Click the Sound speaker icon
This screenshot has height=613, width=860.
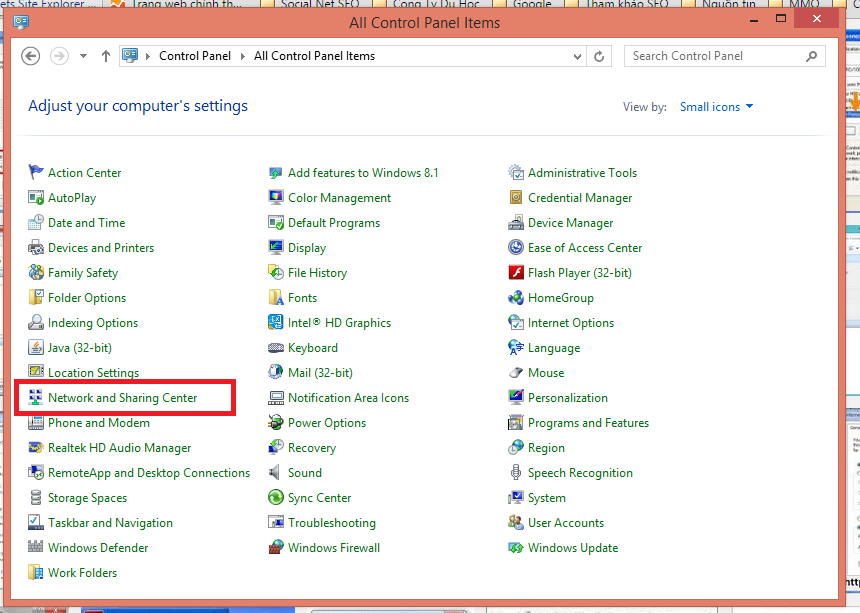point(275,473)
